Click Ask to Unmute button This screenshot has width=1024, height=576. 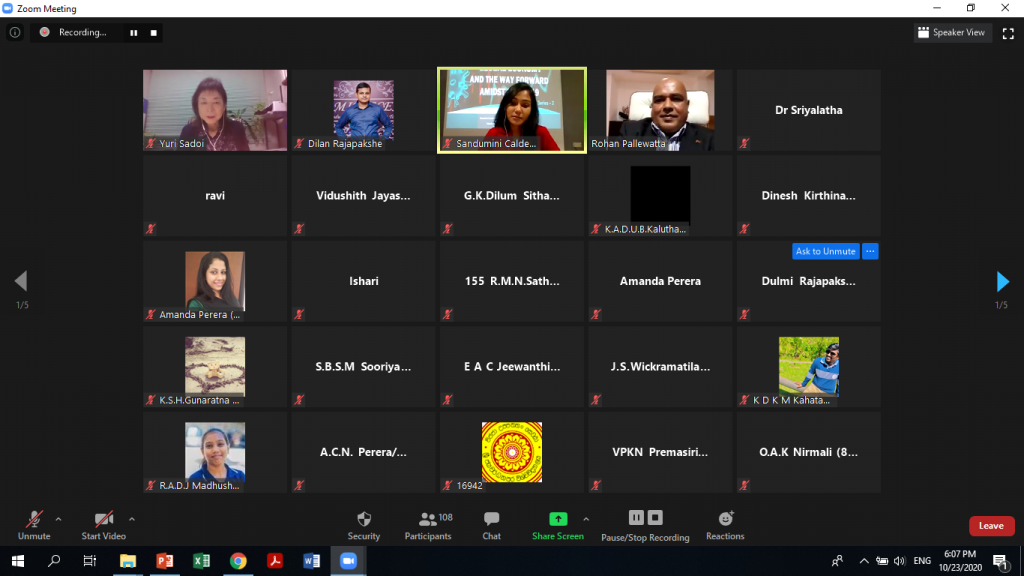tap(825, 251)
